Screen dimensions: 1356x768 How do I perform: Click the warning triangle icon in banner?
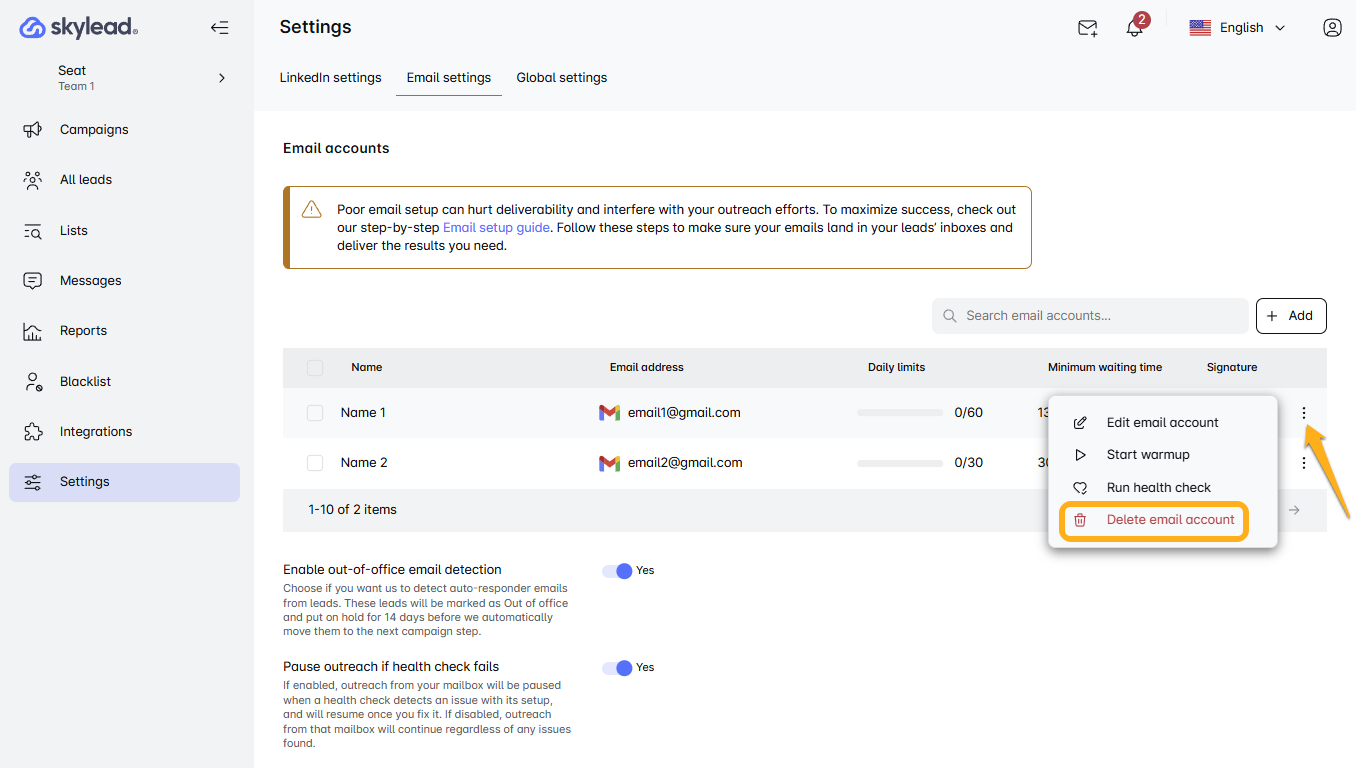pyautogui.click(x=312, y=210)
